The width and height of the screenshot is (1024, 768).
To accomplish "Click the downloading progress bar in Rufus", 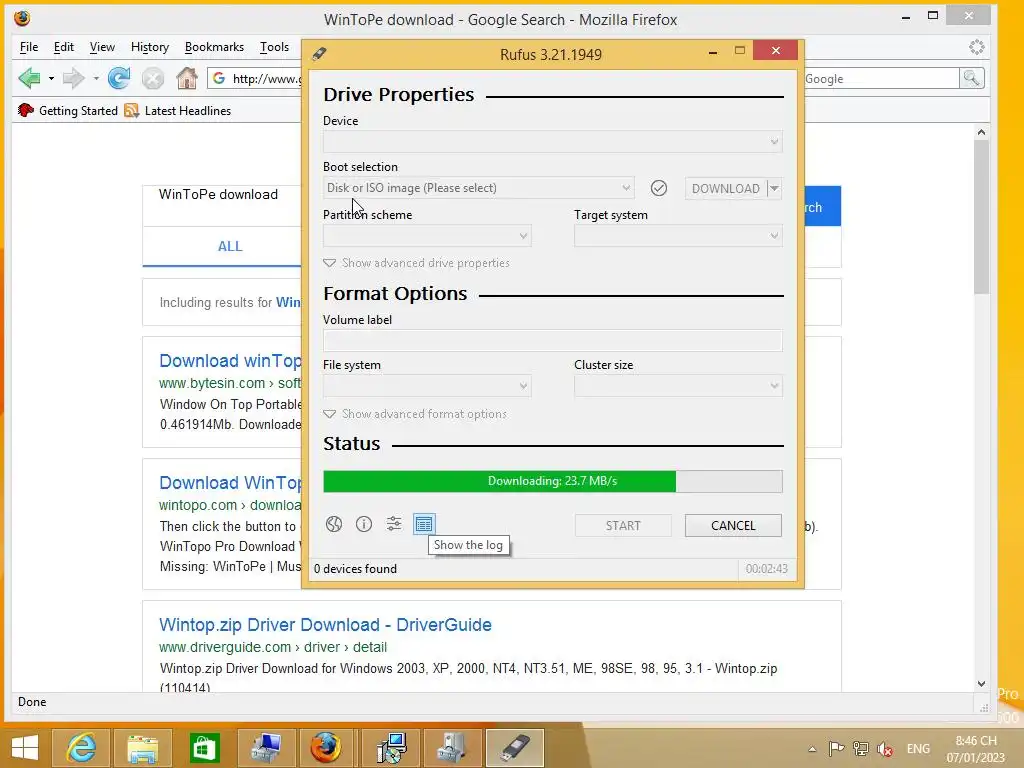I will point(552,481).
